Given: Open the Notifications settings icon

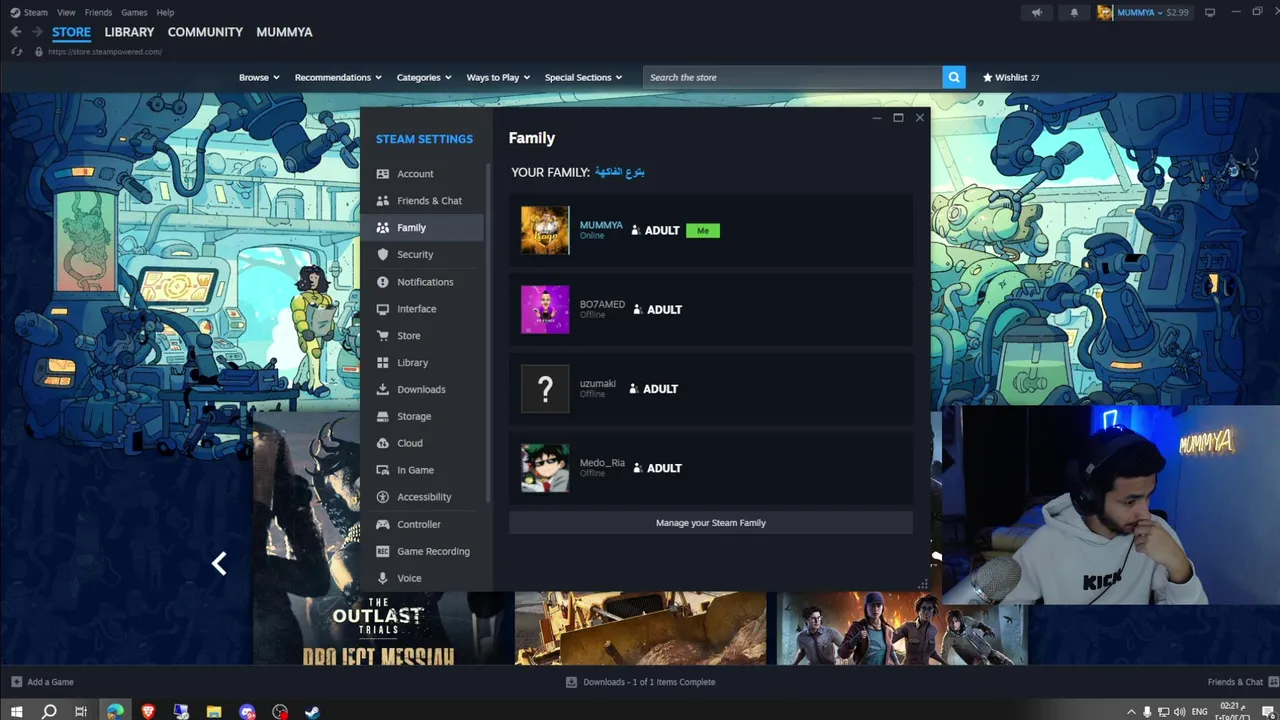Looking at the screenshot, I should click(x=382, y=282).
